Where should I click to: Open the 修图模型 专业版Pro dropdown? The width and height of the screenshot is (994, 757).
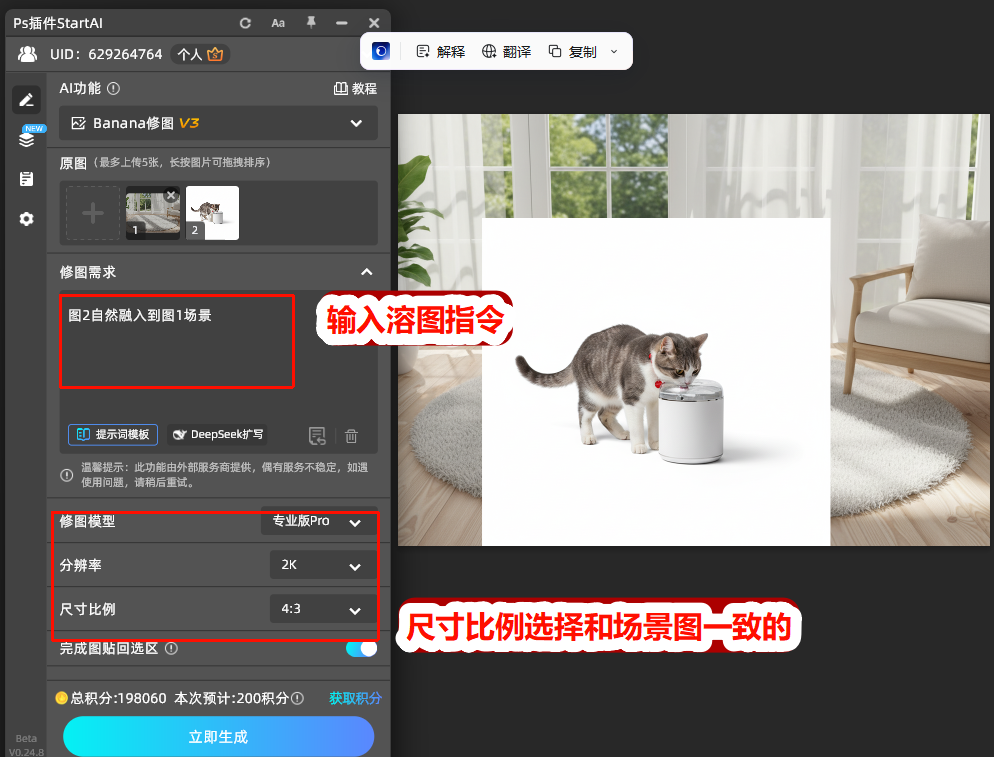click(320, 521)
